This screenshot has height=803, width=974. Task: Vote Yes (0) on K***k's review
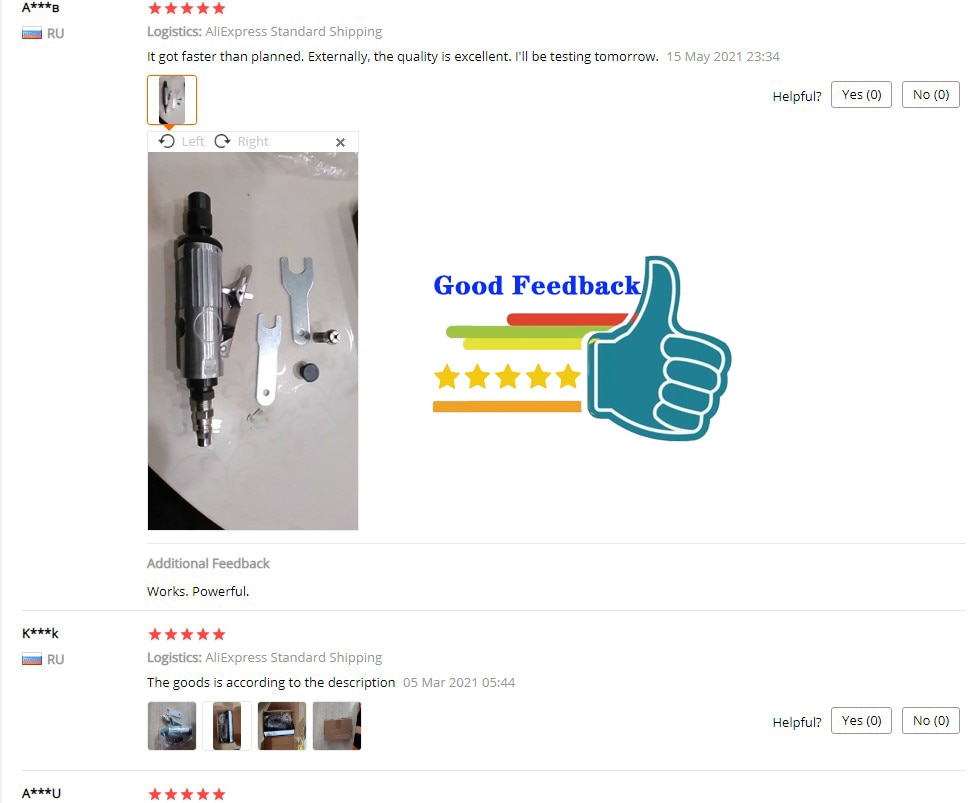[861, 720]
